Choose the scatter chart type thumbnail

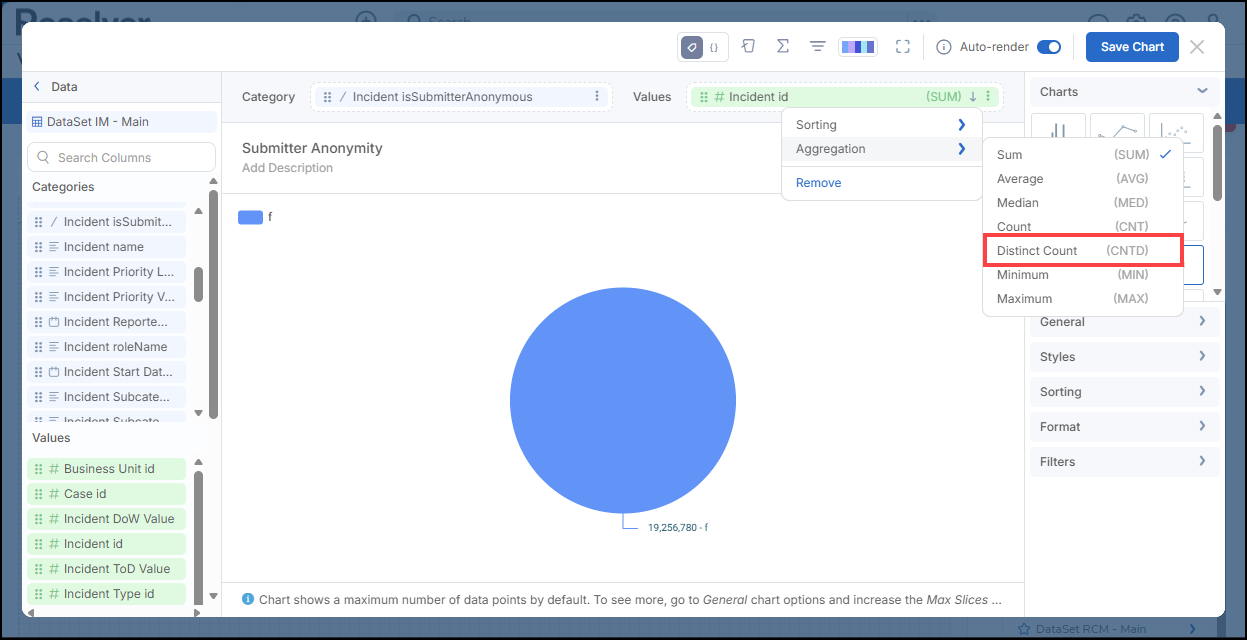[x=1176, y=131]
